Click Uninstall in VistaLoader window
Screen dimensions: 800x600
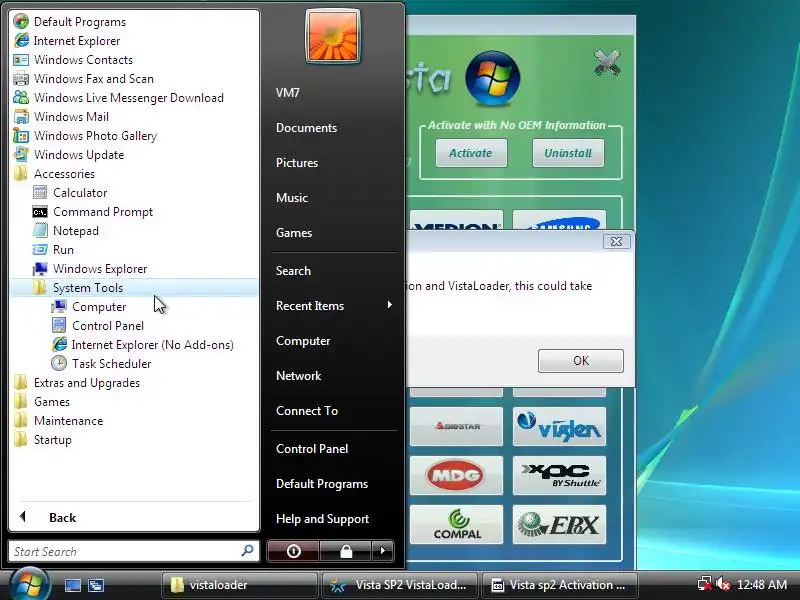(568, 153)
